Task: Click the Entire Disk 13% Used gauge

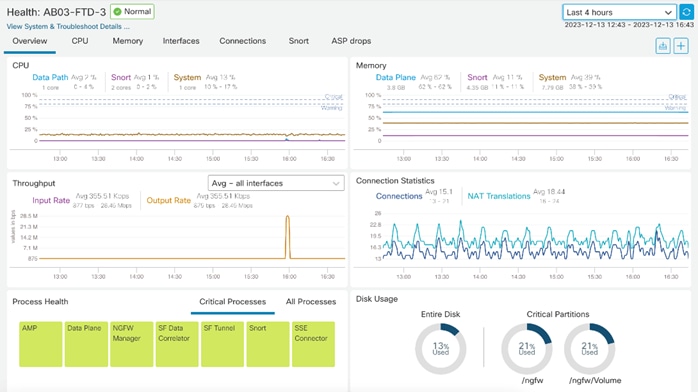Action: point(441,349)
